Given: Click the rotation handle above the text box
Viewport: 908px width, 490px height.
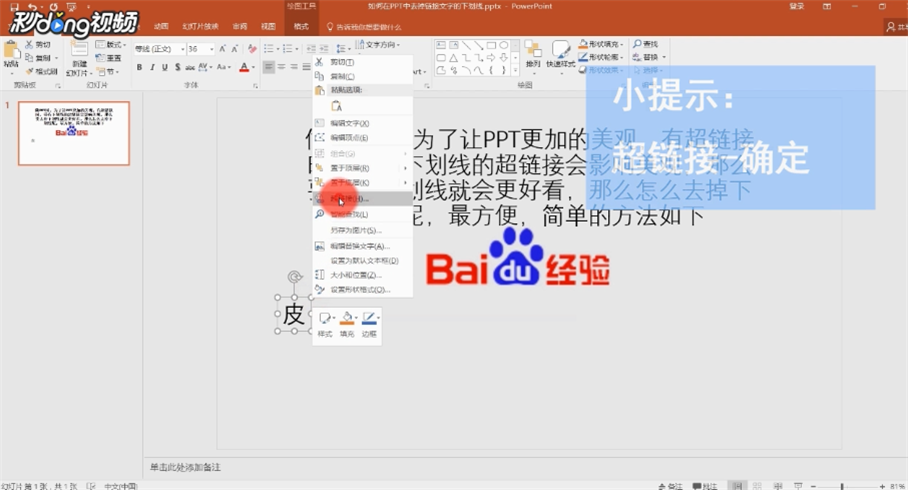Looking at the screenshot, I should click(295, 277).
